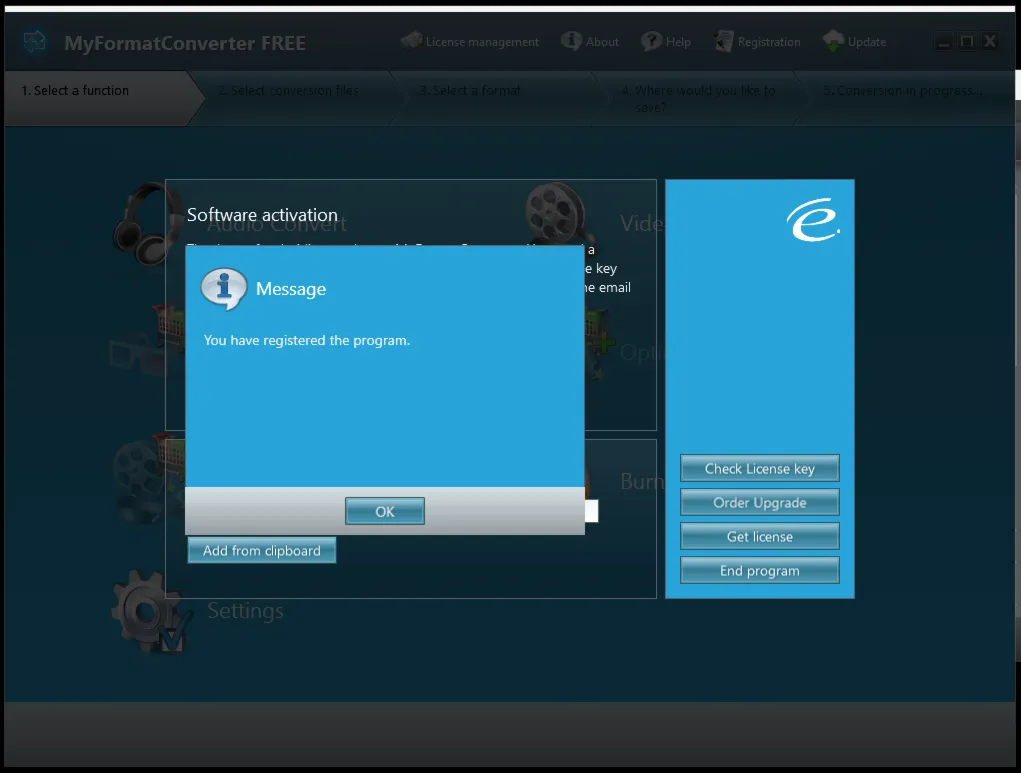Click the MyFormatConverter logo icon
Screen dimensions: 1021x773
(35, 42)
